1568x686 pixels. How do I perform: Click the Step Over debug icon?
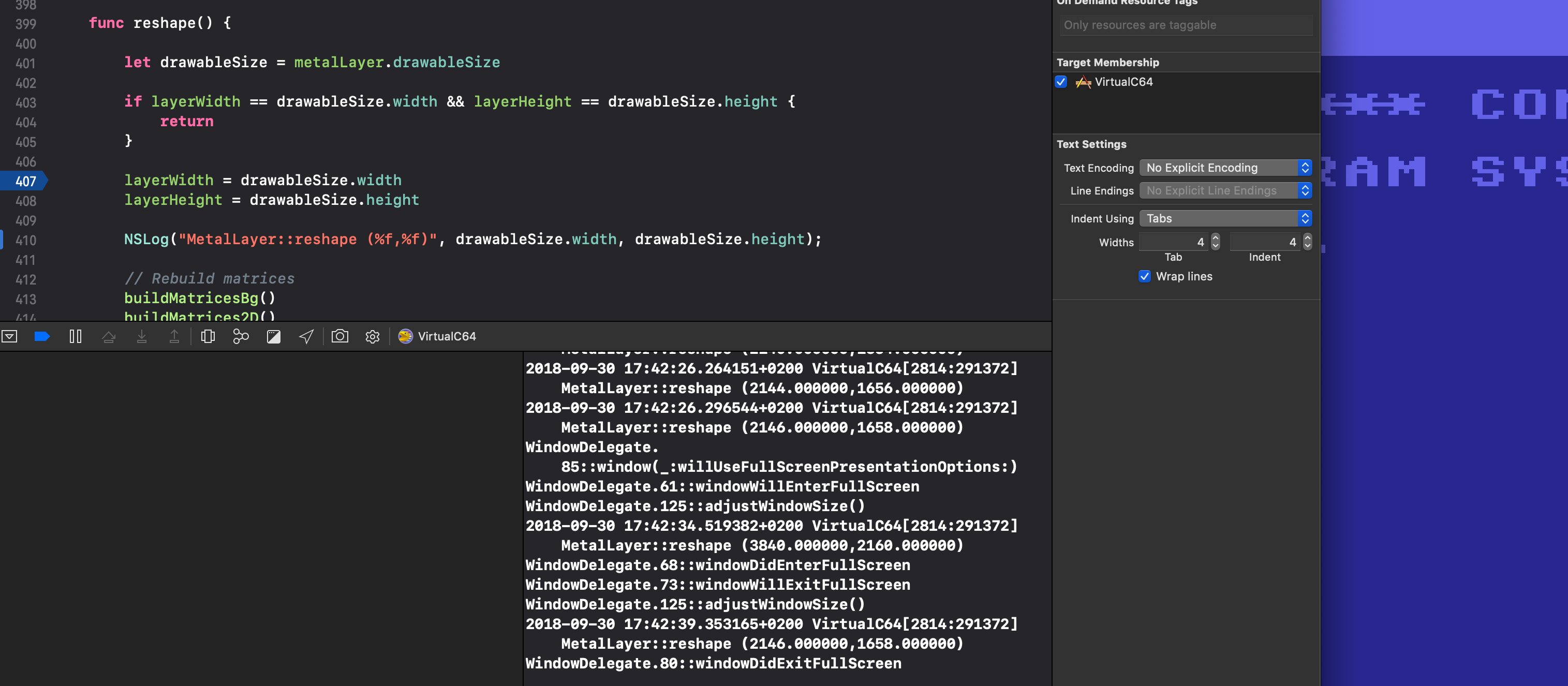(x=108, y=336)
